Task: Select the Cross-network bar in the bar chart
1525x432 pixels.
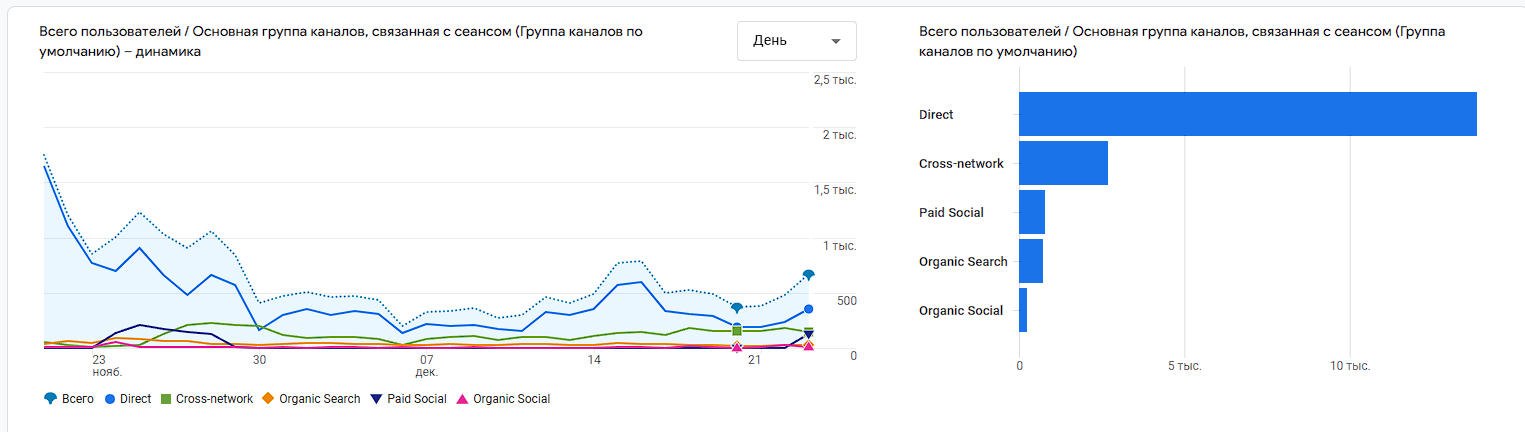Action: [x=1063, y=163]
